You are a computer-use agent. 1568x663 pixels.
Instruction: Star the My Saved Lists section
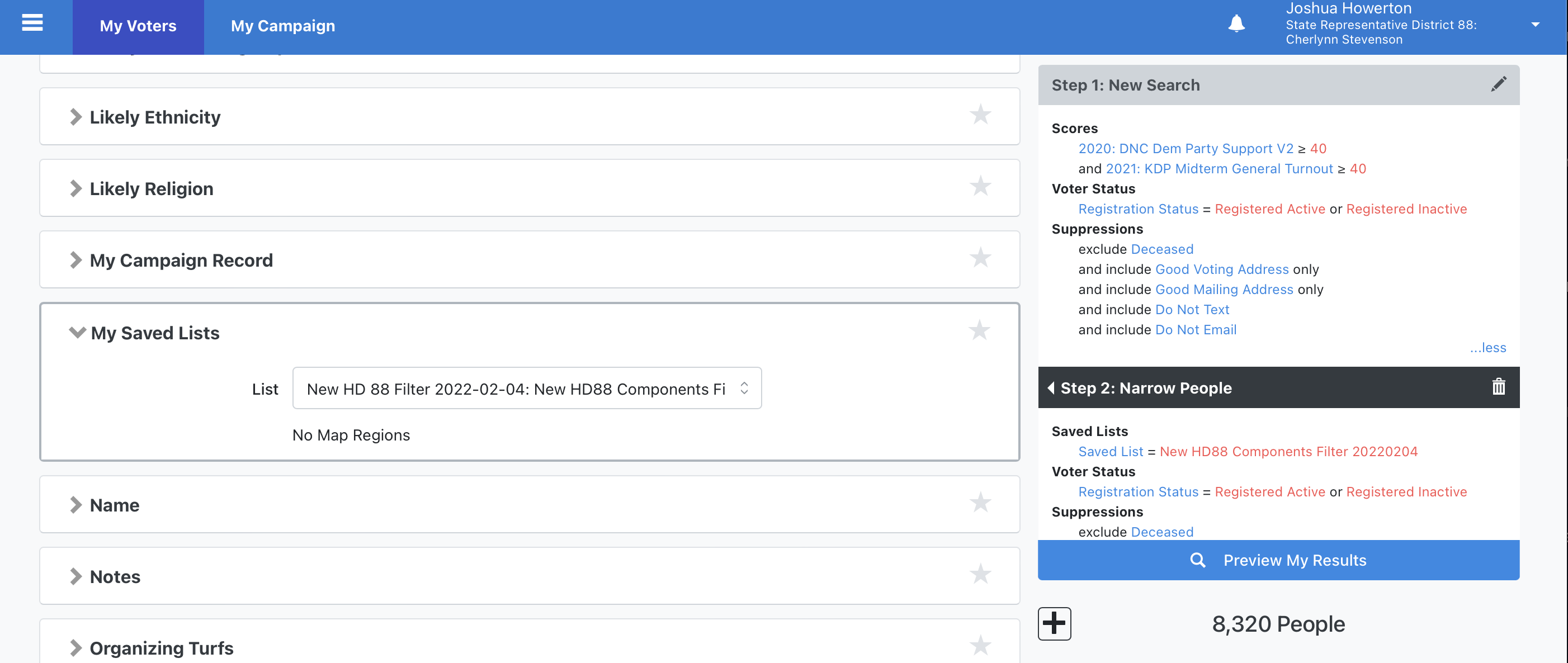pos(979,331)
